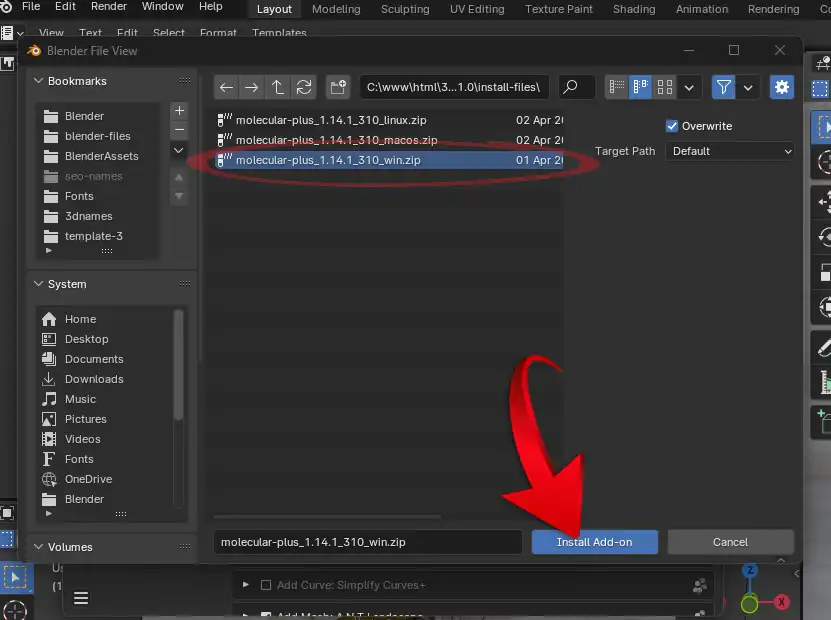Open bookmarks special menu chevron
The image size is (831, 620).
pyautogui.click(x=179, y=150)
